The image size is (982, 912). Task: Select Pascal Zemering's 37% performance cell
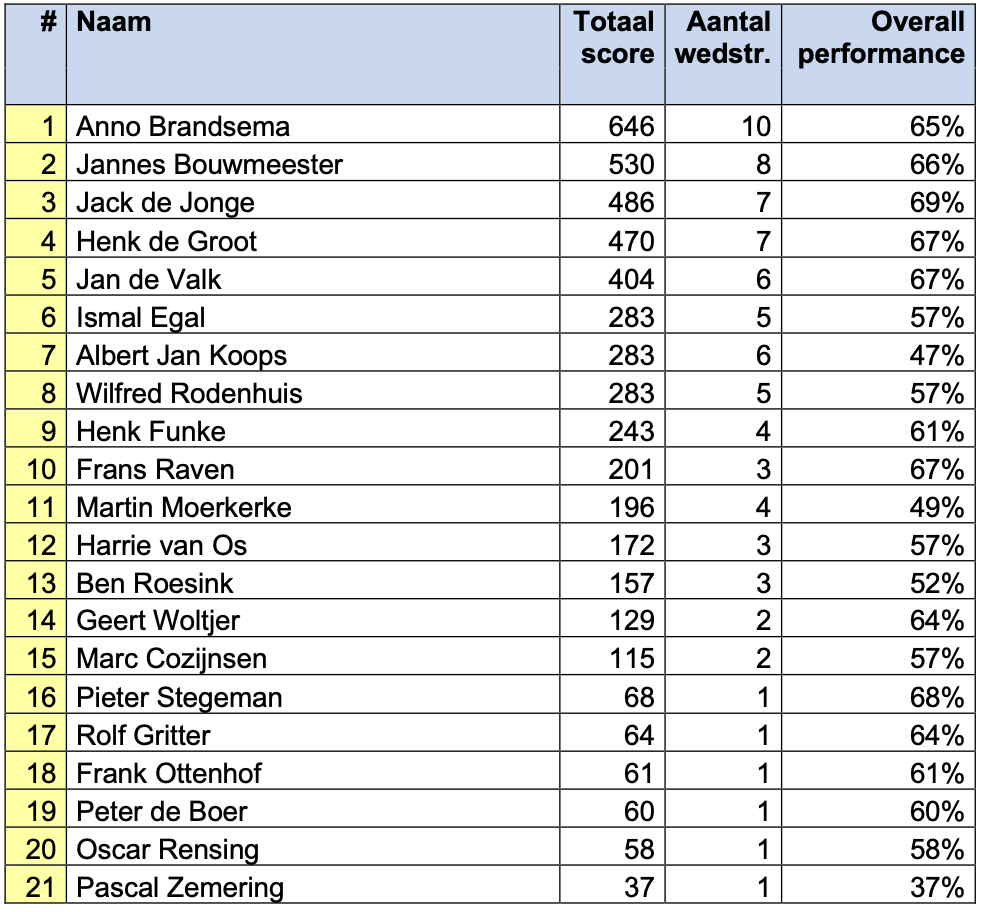878,884
